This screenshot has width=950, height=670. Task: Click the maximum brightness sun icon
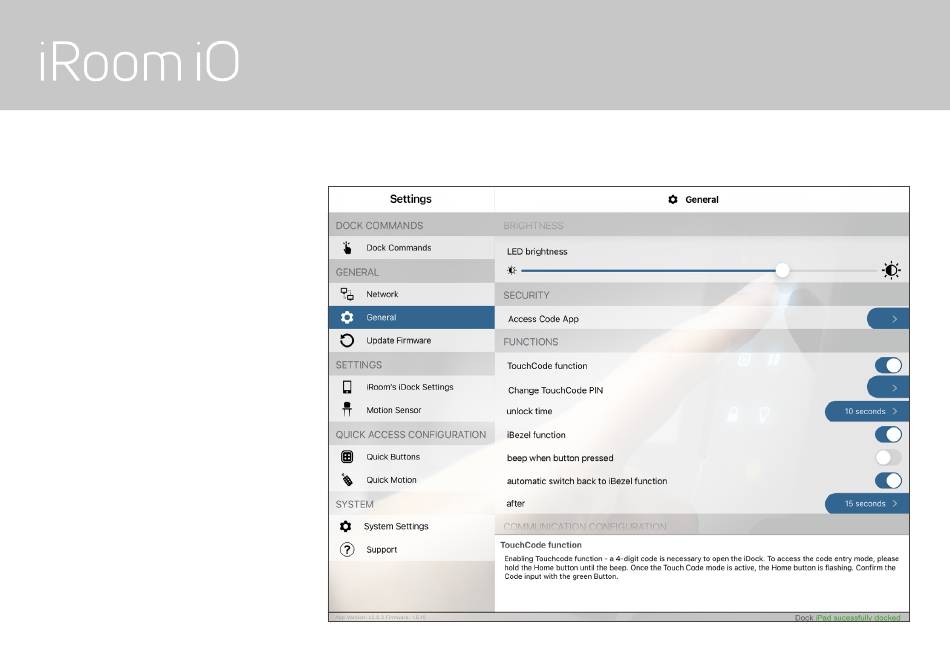tap(891, 270)
